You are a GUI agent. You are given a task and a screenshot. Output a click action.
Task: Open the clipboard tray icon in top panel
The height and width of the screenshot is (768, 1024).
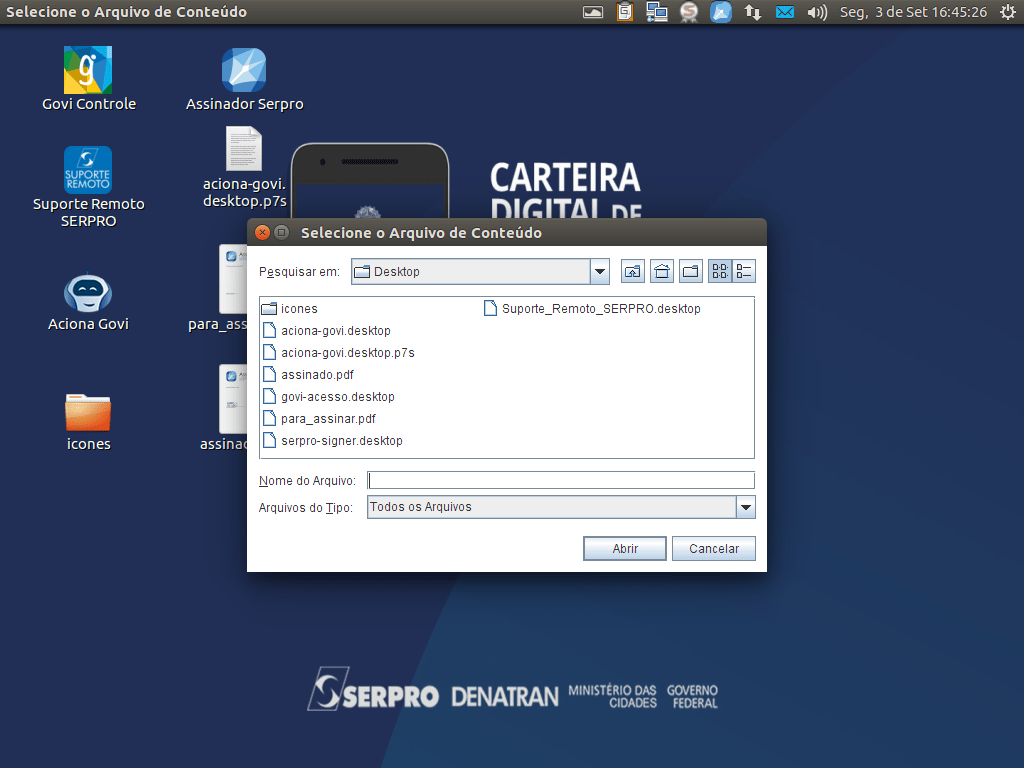click(625, 12)
